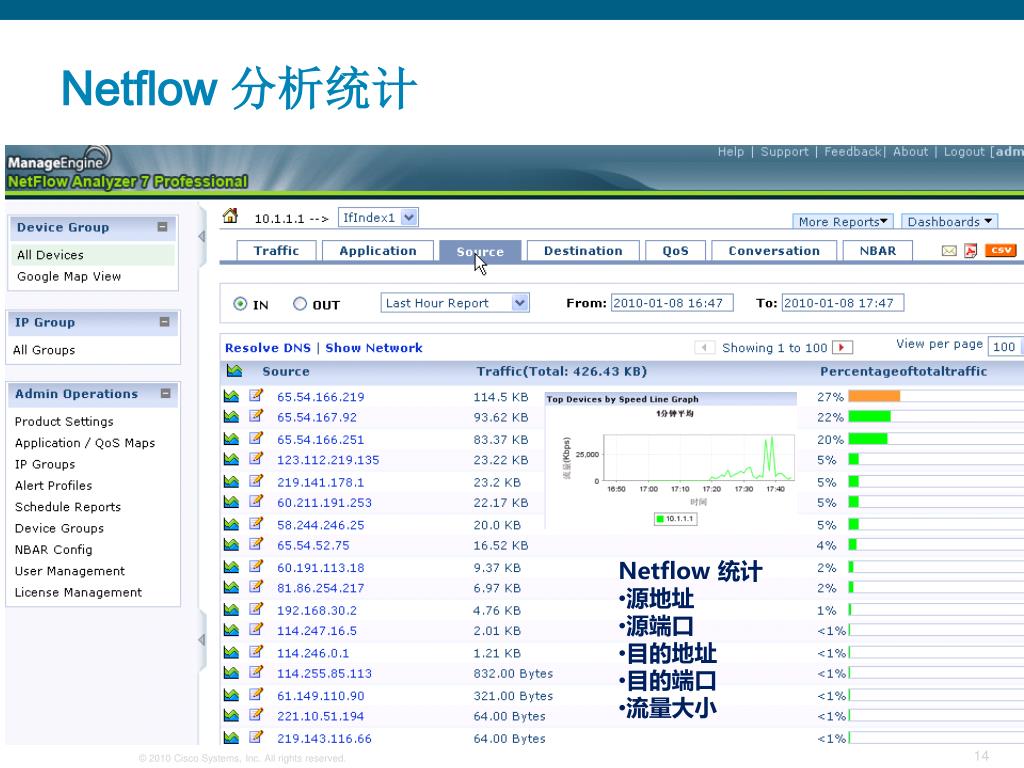
Task: Edit the 65.54.167.92 entry
Action: coord(256,415)
